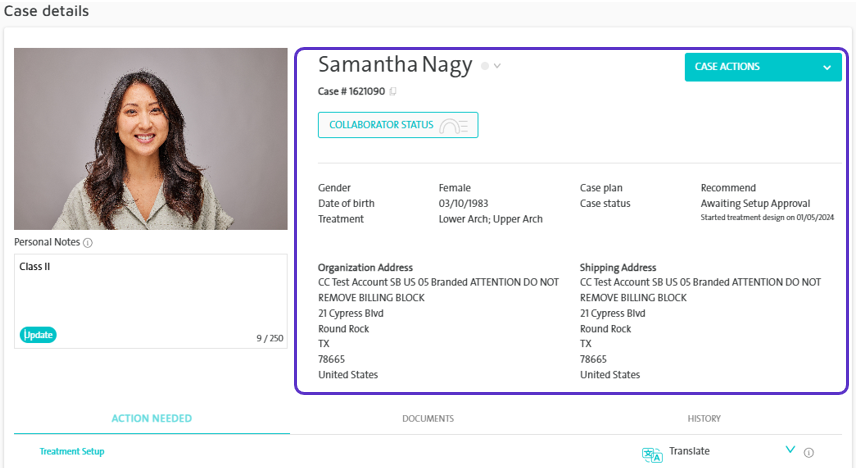The image size is (856, 468).
Task: Click the Translate label
Action: pos(689,451)
